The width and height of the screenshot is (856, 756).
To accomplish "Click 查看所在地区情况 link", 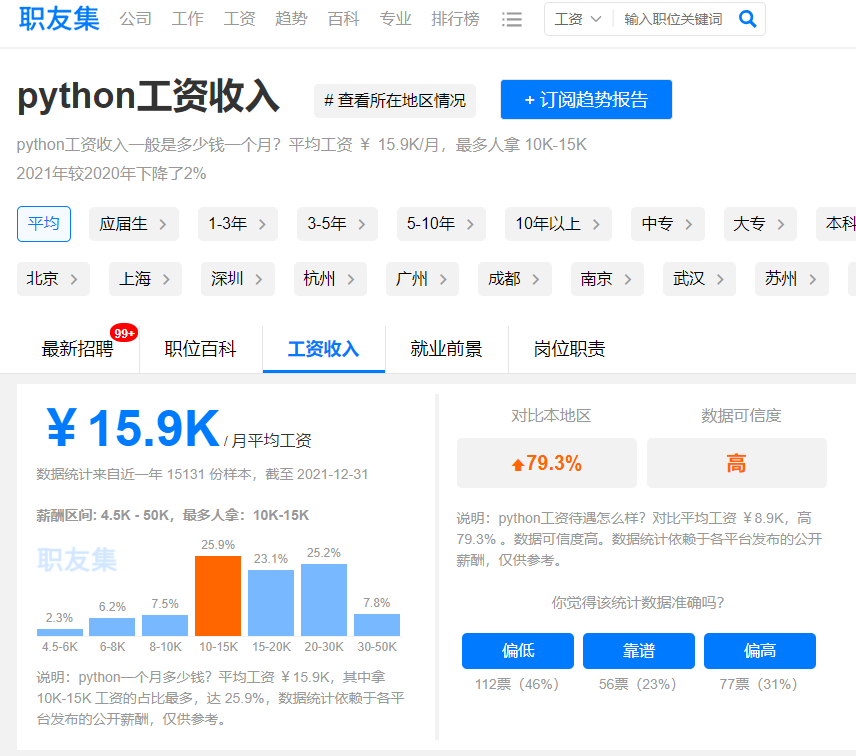I will click(395, 101).
